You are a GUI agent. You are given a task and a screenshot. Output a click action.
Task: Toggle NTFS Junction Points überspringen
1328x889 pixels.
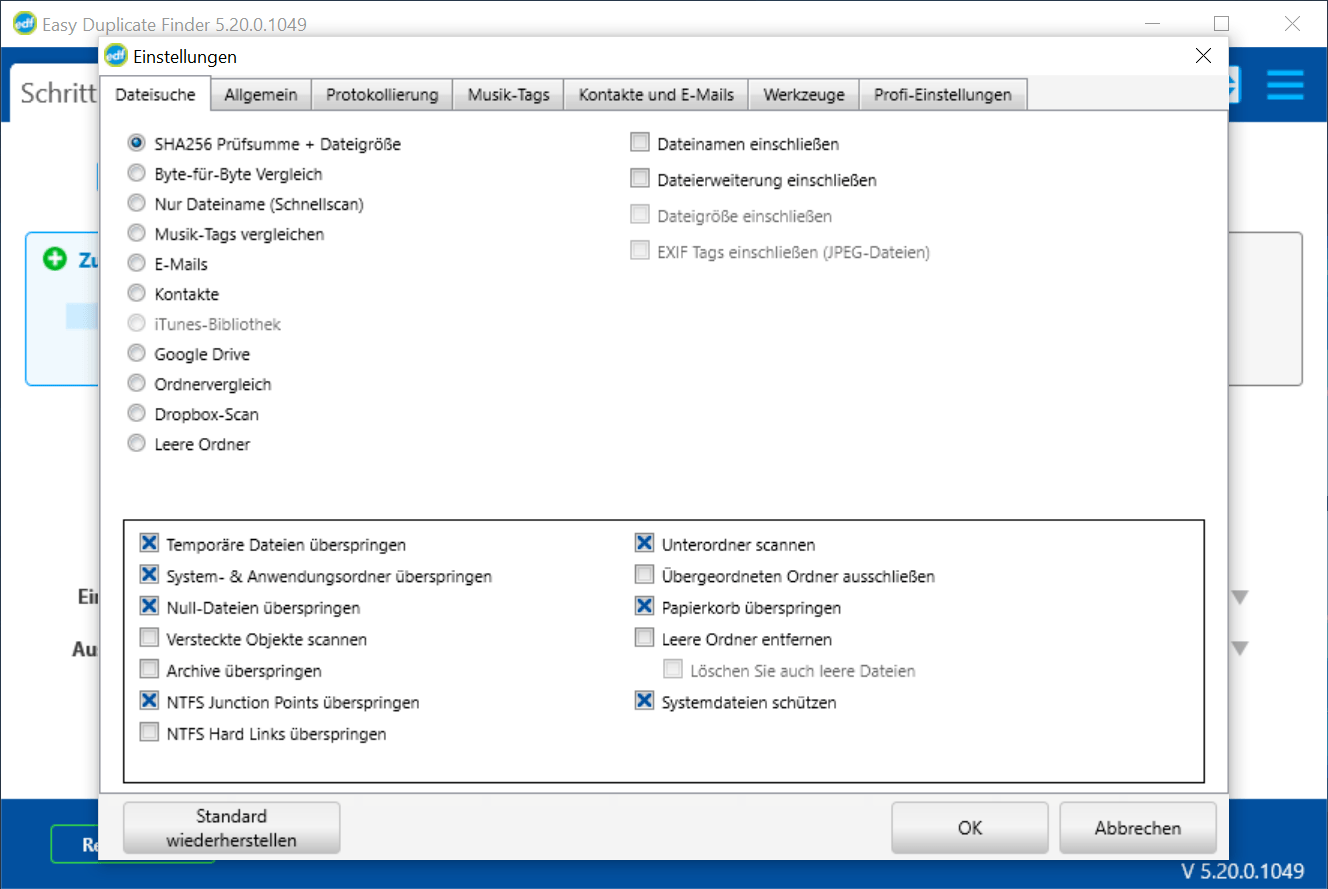point(149,701)
